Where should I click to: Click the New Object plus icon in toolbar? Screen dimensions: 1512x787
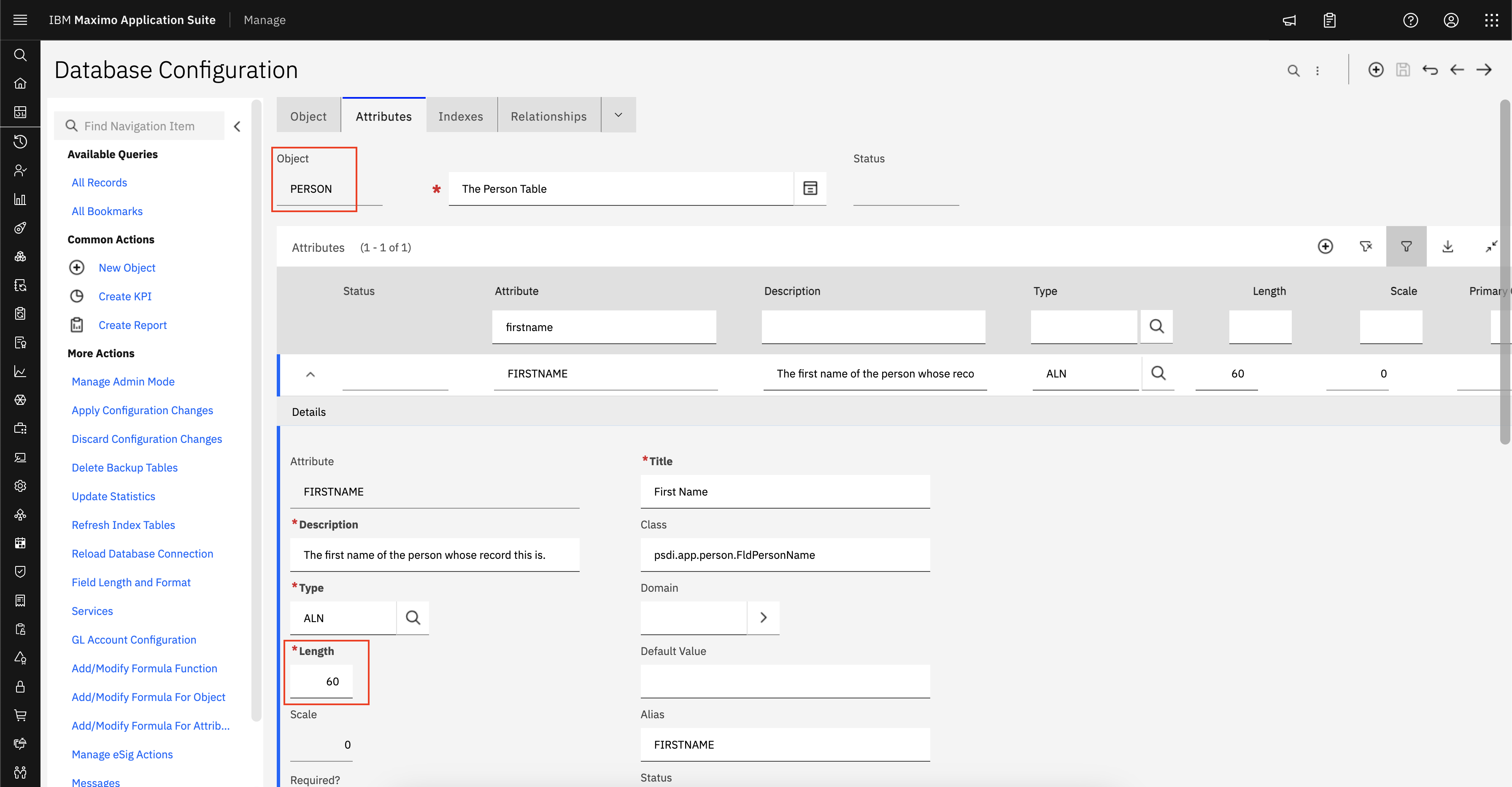coord(1376,70)
